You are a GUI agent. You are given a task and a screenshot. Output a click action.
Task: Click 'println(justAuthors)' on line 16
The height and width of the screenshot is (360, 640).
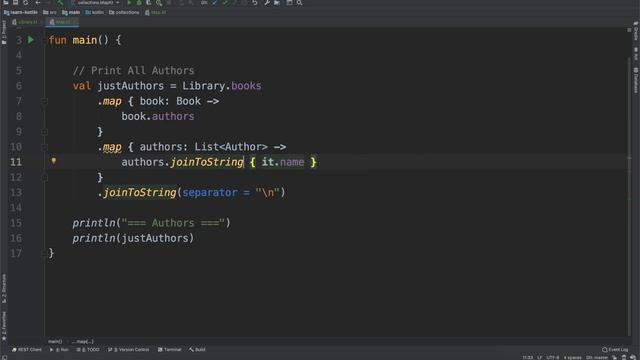(x=133, y=238)
